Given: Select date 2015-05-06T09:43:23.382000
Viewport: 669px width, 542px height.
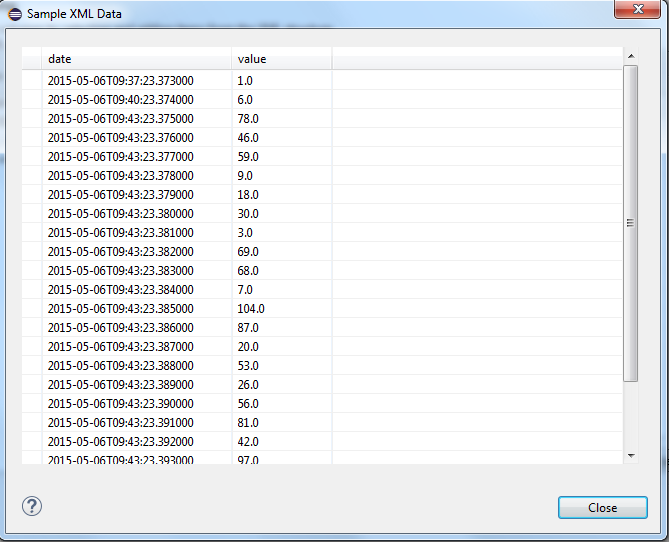Looking at the screenshot, I should point(121,252).
